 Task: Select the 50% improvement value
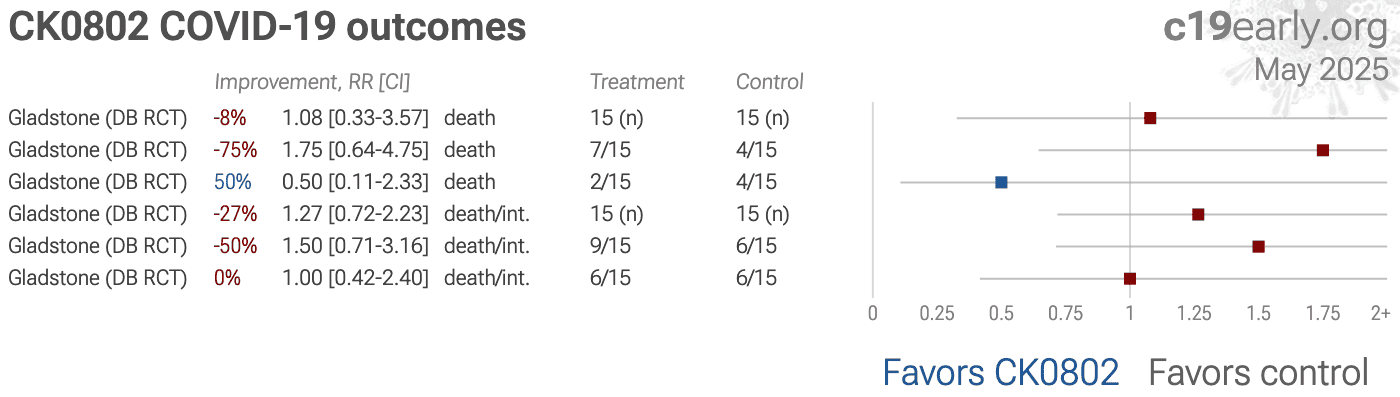click(x=232, y=182)
